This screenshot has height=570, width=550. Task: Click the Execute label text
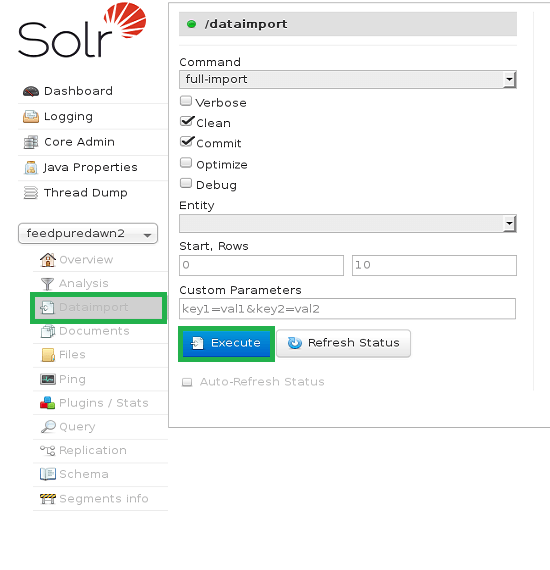236,343
